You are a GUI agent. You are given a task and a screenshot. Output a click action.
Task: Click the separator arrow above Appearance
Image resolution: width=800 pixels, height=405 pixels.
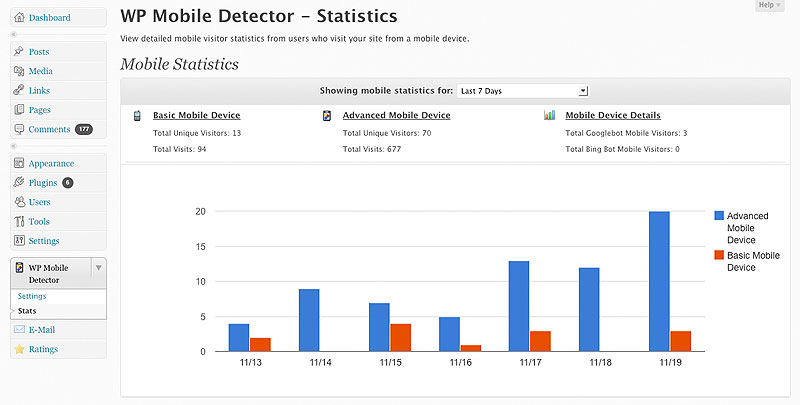click(x=14, y=146)
